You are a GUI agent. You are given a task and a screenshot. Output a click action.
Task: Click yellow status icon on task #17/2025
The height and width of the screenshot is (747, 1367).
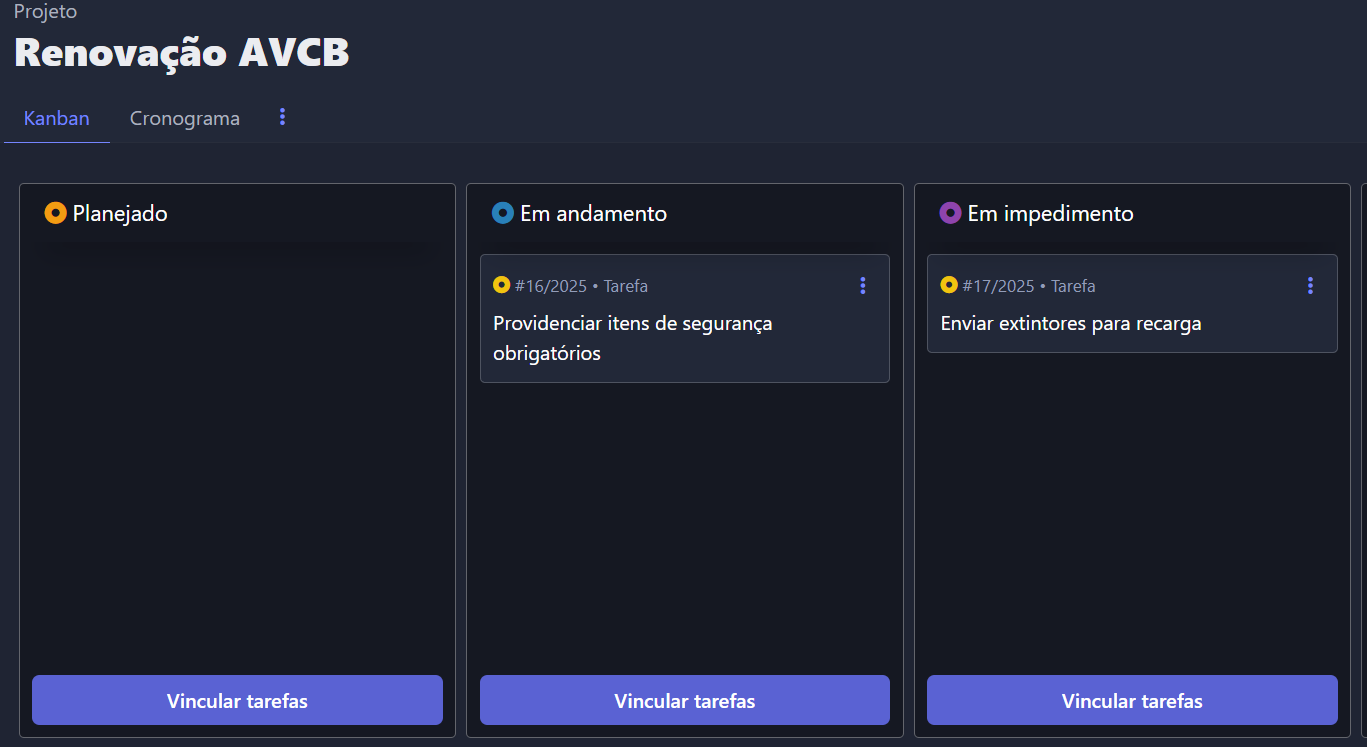click(x=949, y=285)
